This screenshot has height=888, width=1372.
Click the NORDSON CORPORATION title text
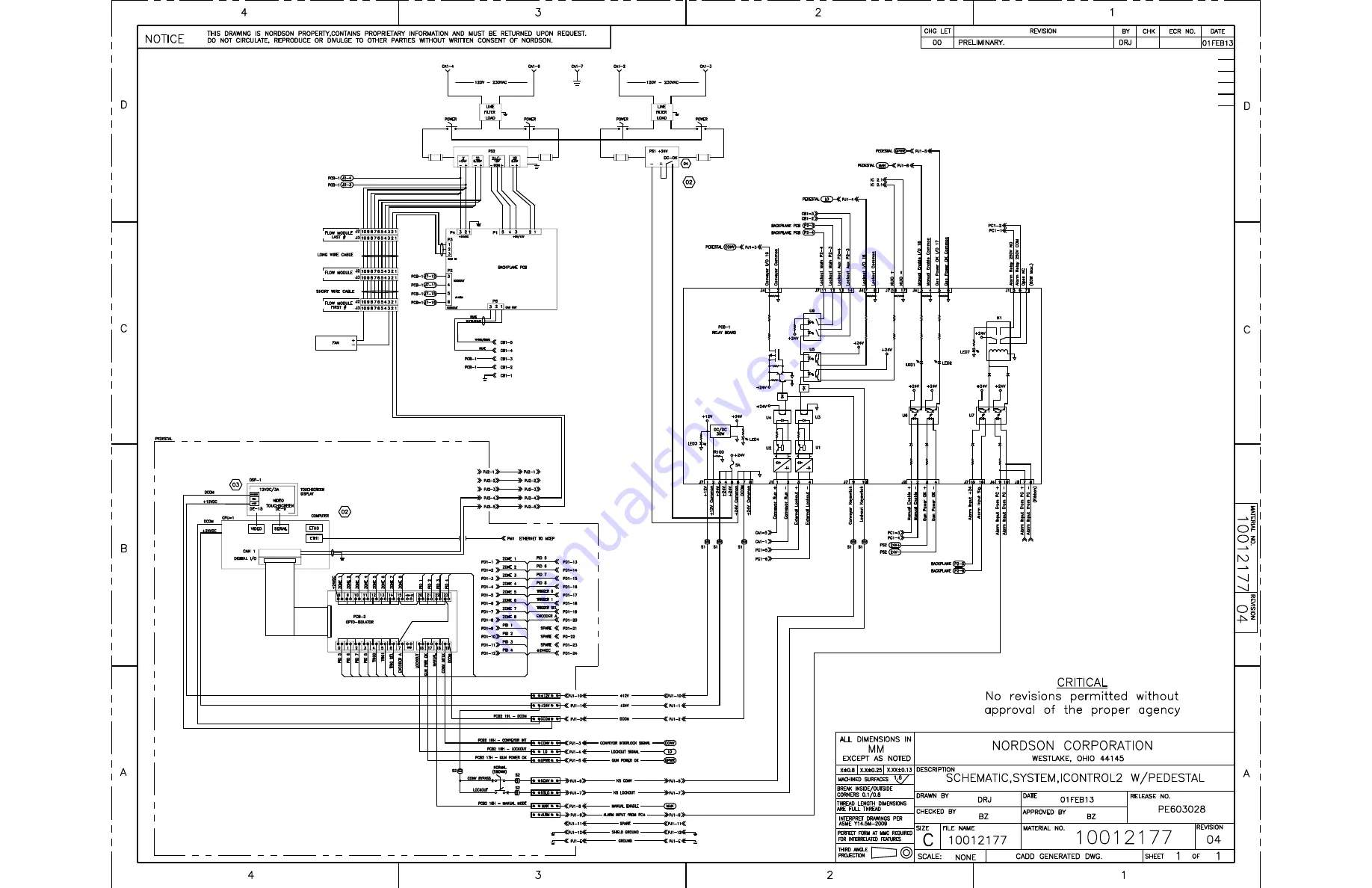[1072, 745]
